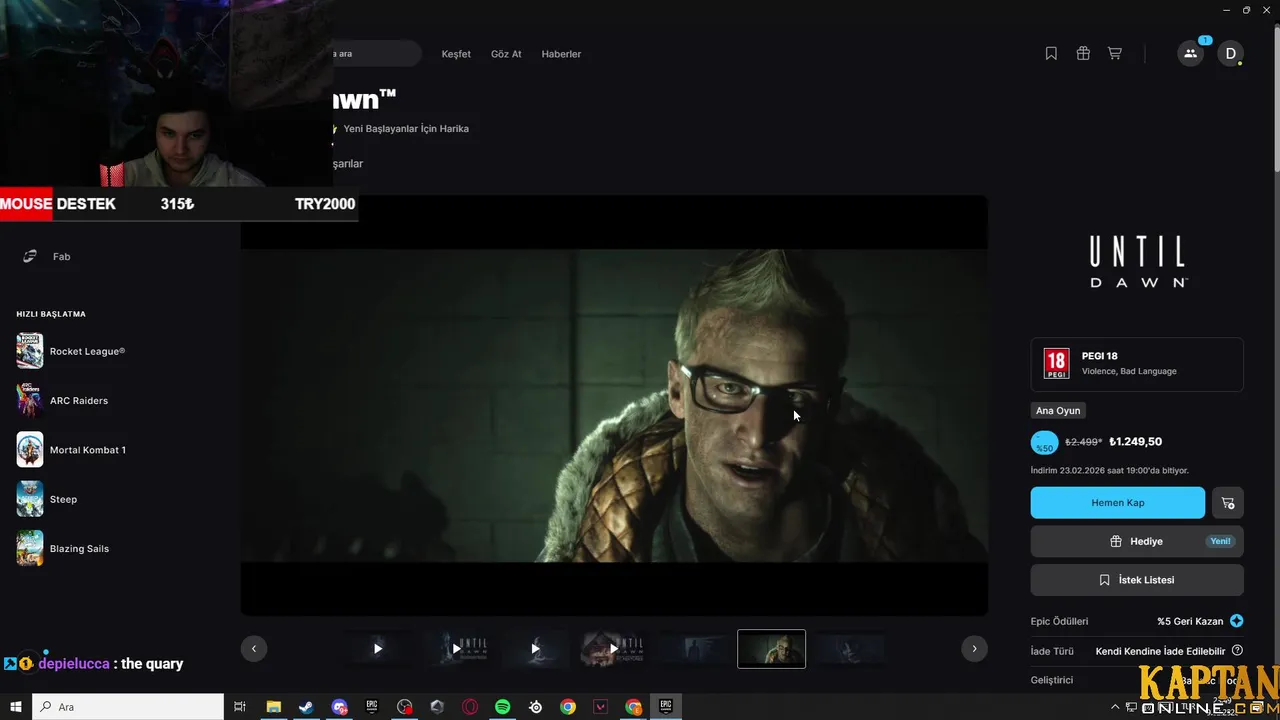The image size is (1280, 720).
Task: Click the İade Türü label
Action: click(1052, 651)
